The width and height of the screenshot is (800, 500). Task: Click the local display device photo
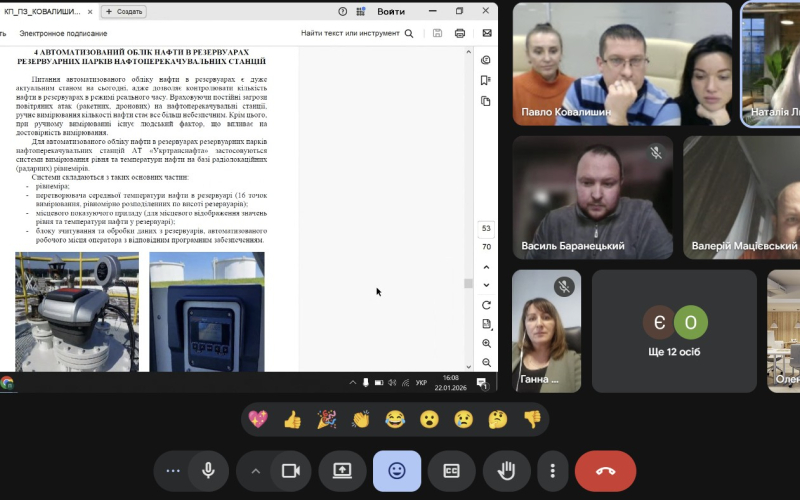pos(207,312)
